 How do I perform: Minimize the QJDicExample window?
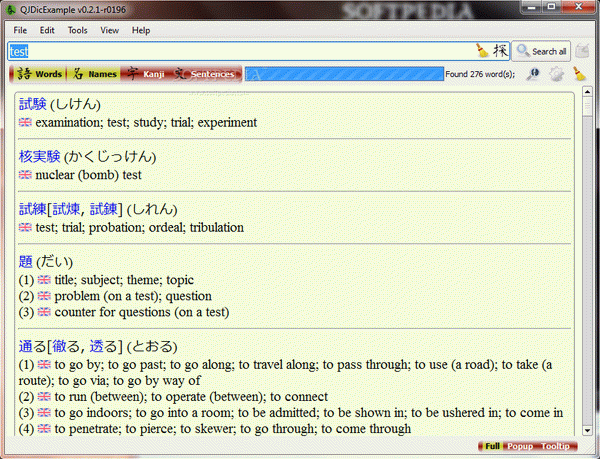tap(532, 7)
